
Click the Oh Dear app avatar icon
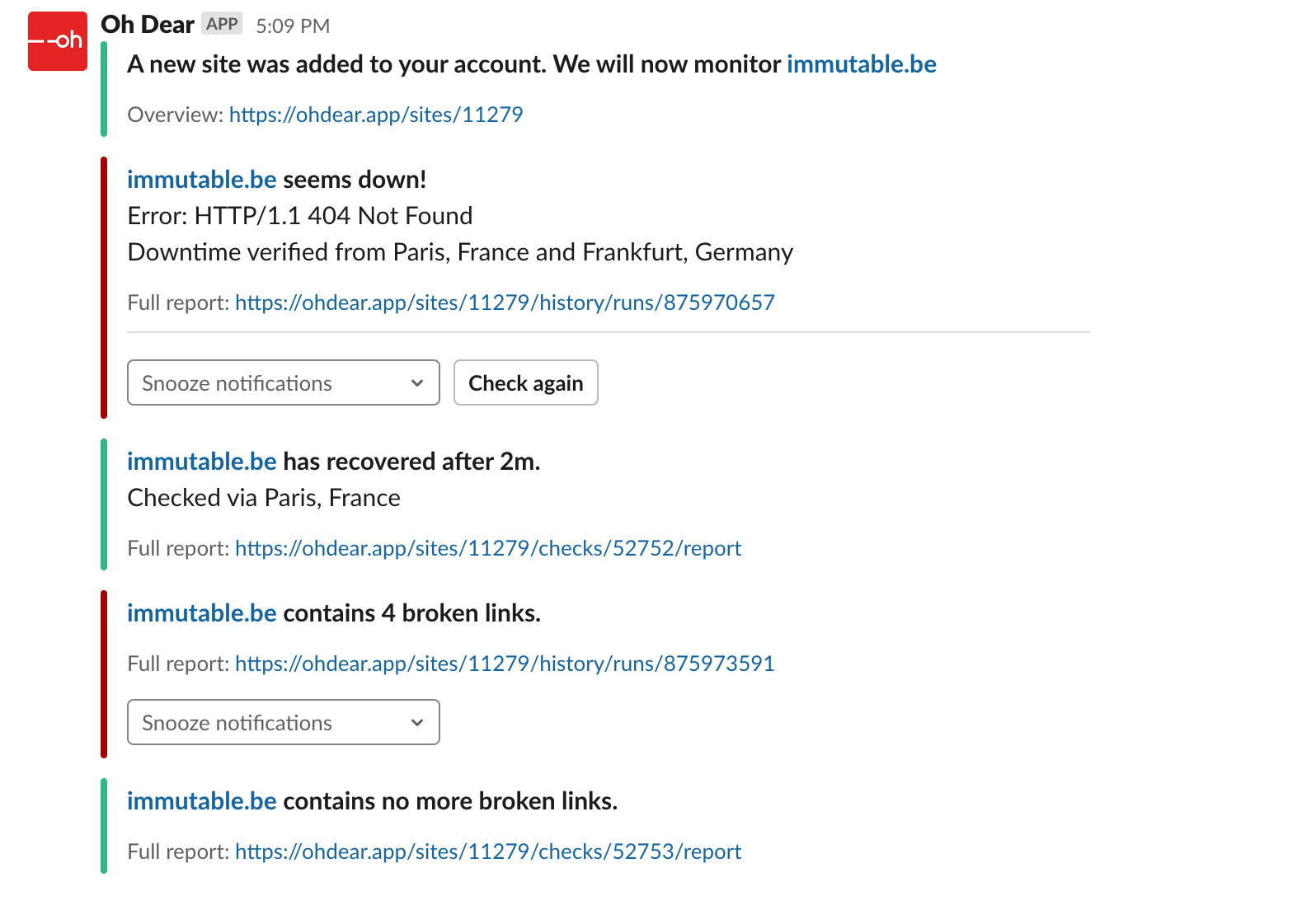pos(58,41)
